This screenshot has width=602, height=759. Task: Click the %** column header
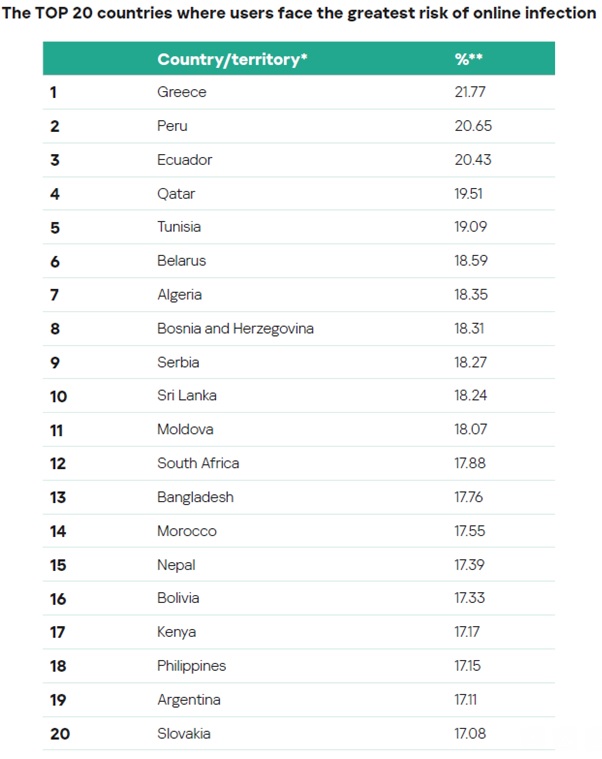click(x=468, y=59)
